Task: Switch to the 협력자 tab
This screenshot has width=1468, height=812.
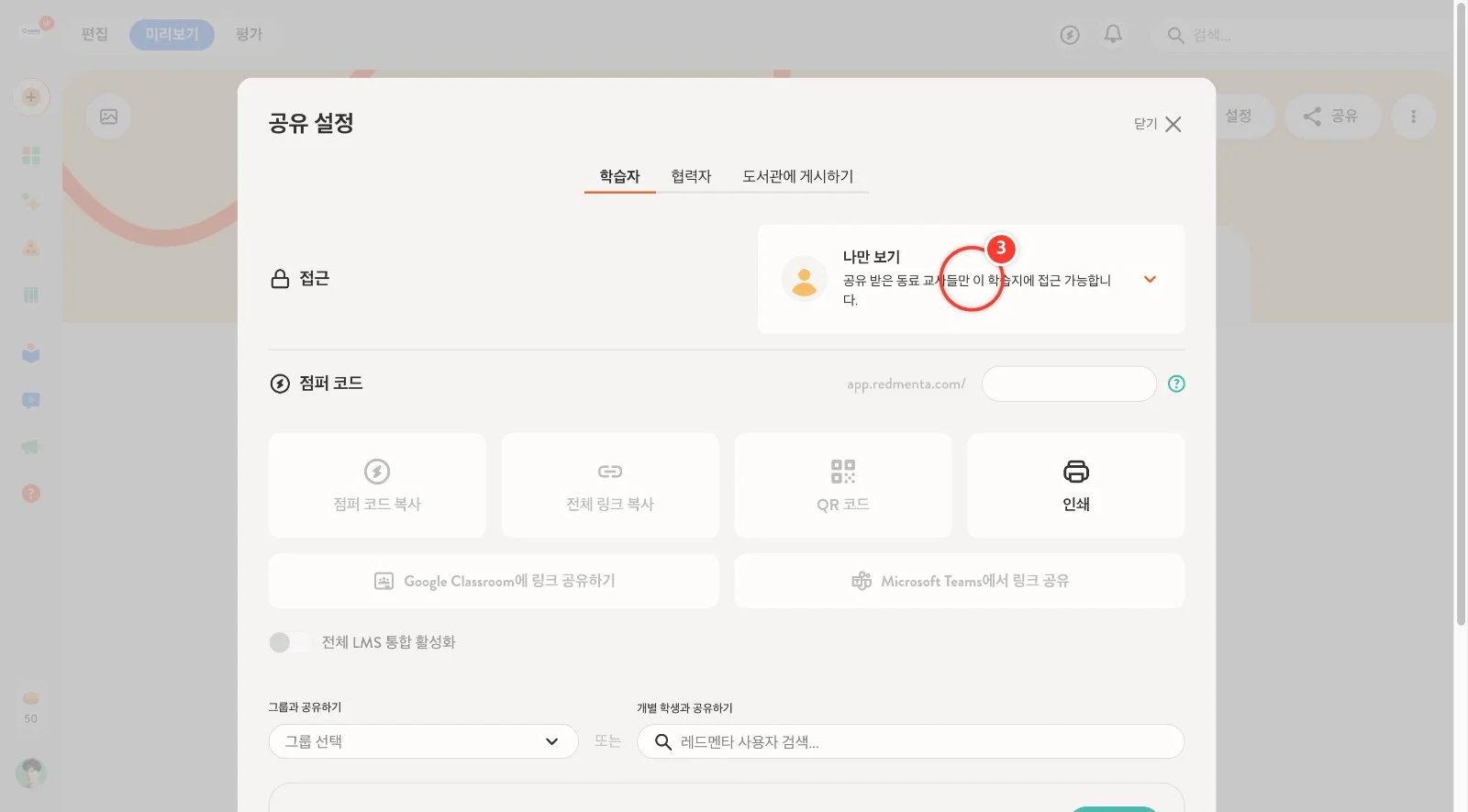Action: [x=691, y=176]
